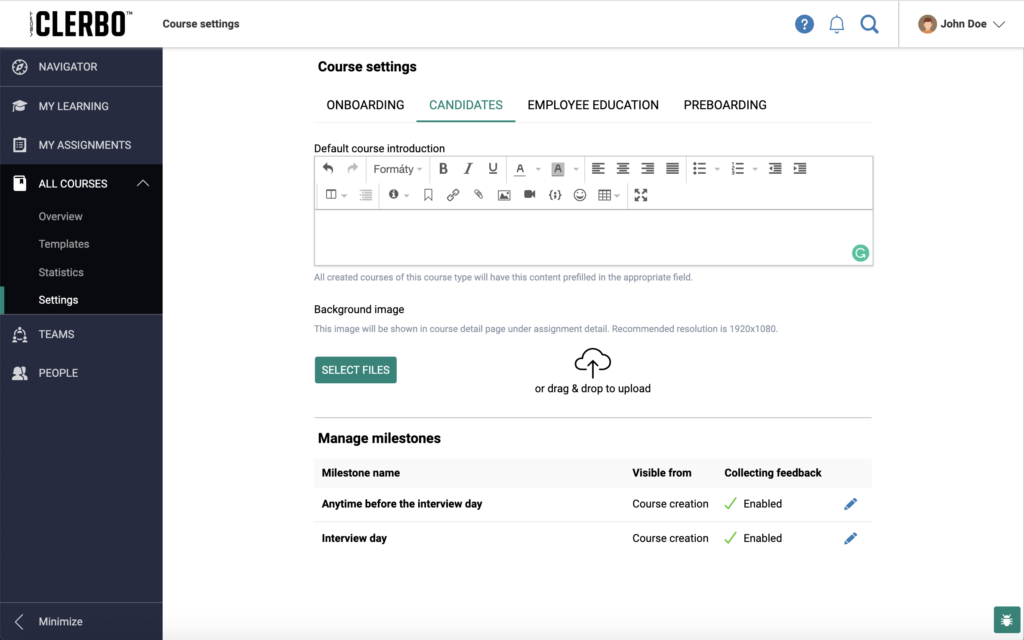Viewport: 1024px width, 640px height.
Task: Attach a file with paperclip icon
Action: (479, 195)
